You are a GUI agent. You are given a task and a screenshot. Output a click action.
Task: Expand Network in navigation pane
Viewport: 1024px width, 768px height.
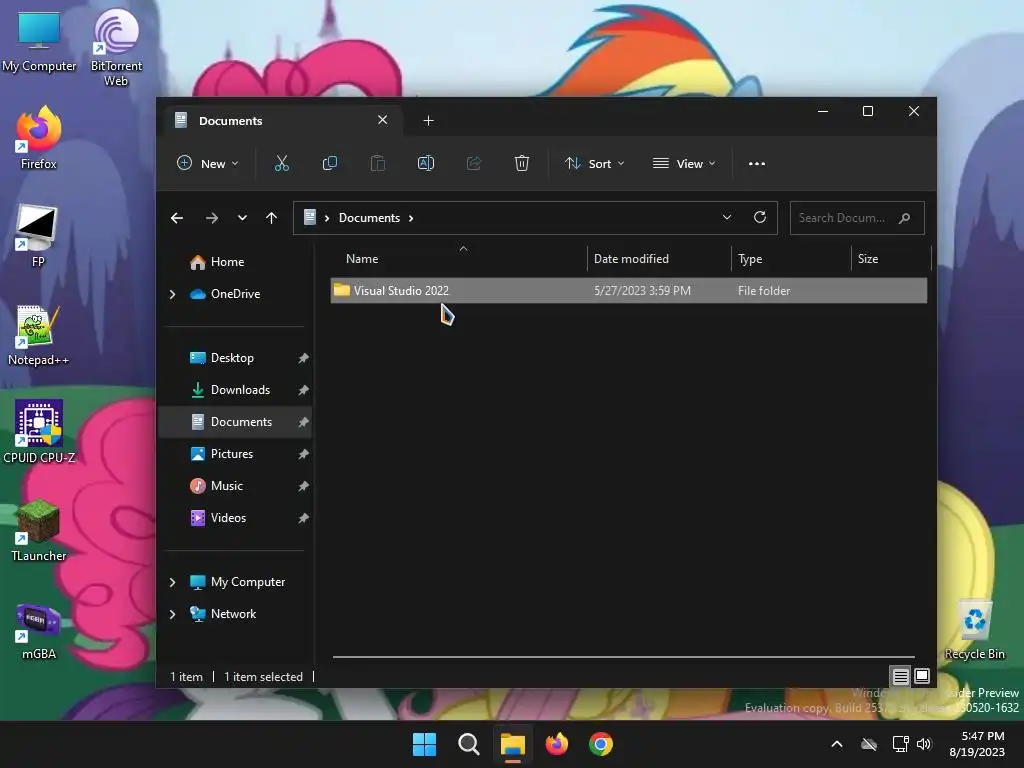pos(172,614)
